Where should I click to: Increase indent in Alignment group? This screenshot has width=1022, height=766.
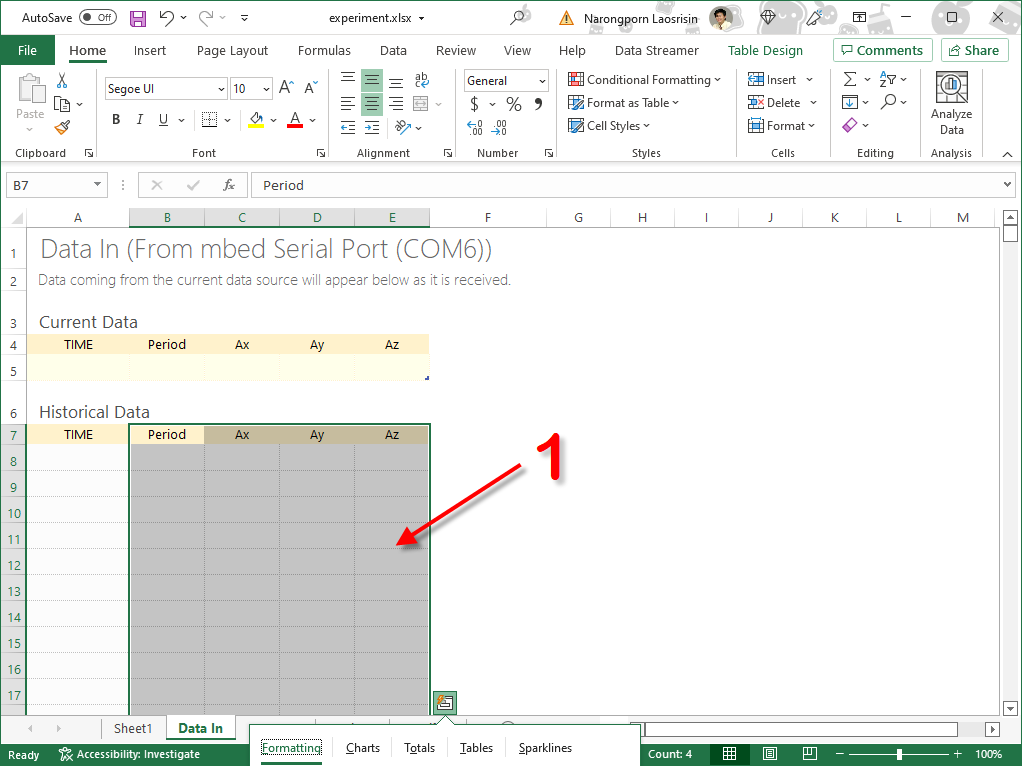click(x=372, y=128)
